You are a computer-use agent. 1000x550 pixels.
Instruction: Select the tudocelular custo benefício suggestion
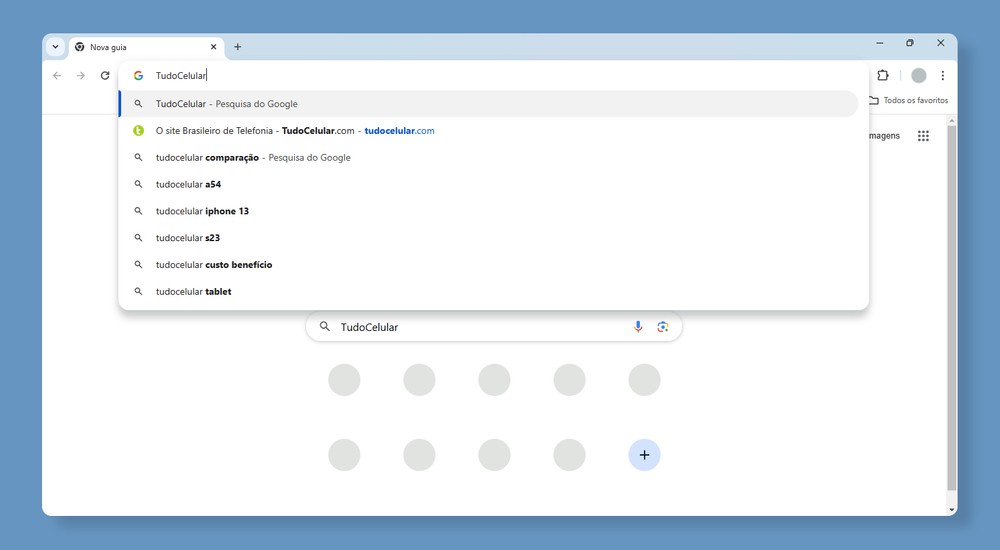point(214,265)
